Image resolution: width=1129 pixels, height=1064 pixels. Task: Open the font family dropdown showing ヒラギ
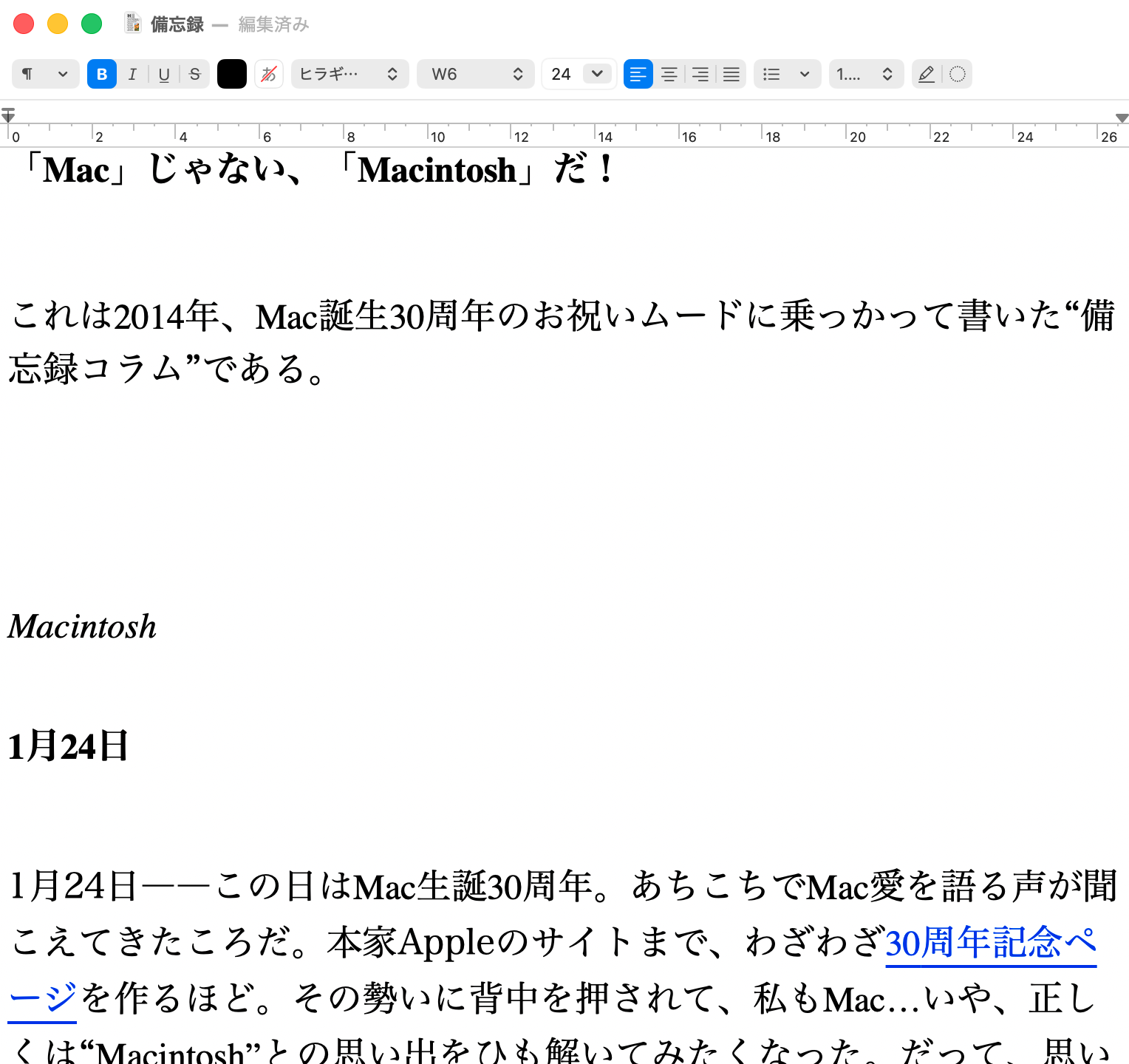point(349,74)
